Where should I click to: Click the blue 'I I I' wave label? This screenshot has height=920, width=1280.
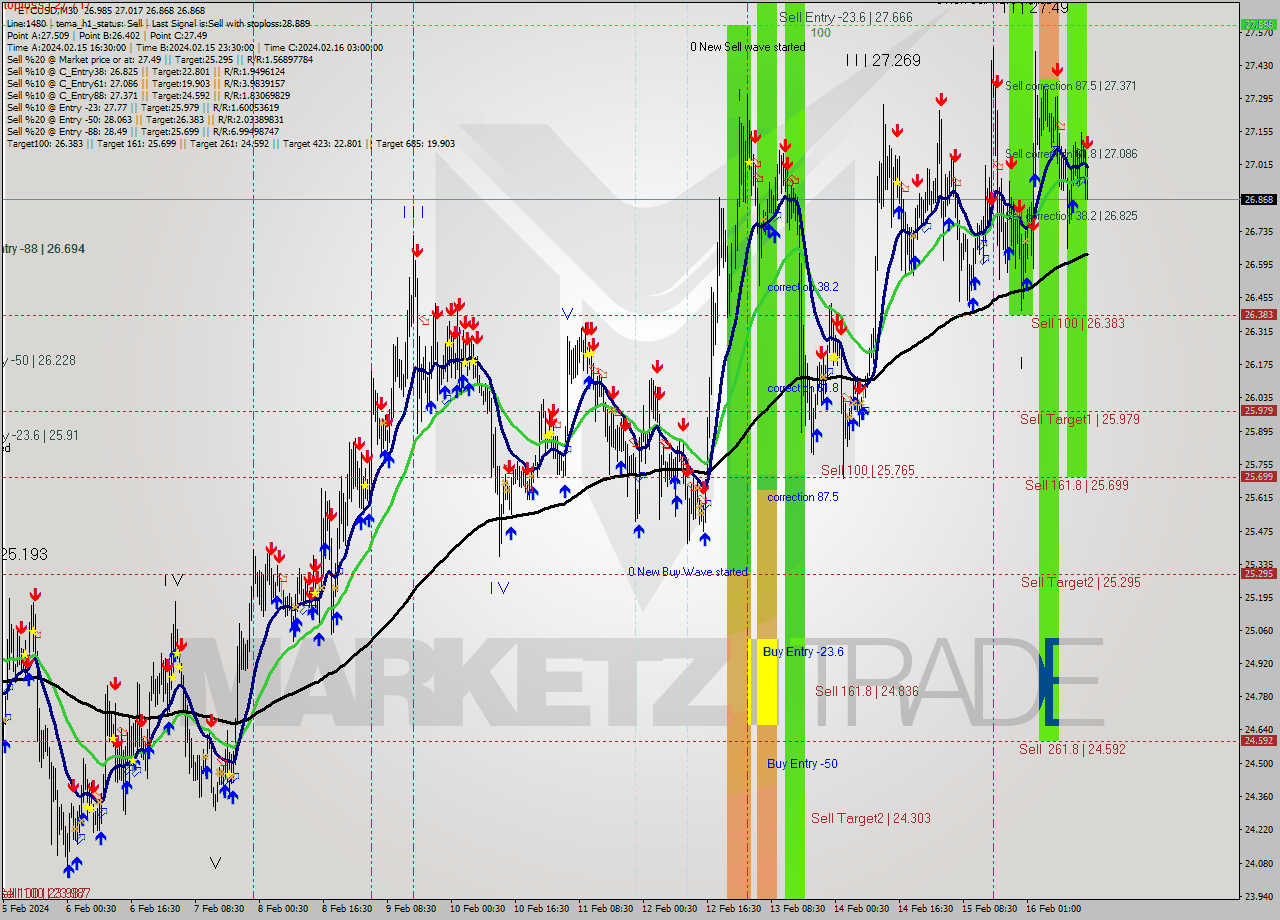413,212
